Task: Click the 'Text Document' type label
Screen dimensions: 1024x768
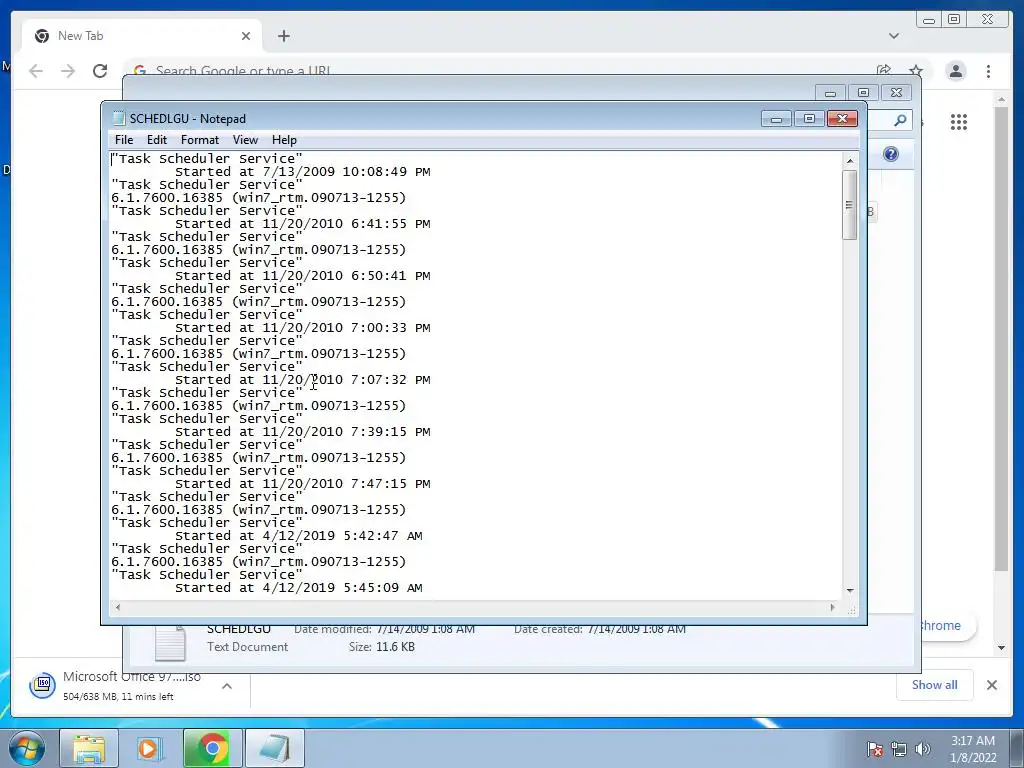Action: 248,647
